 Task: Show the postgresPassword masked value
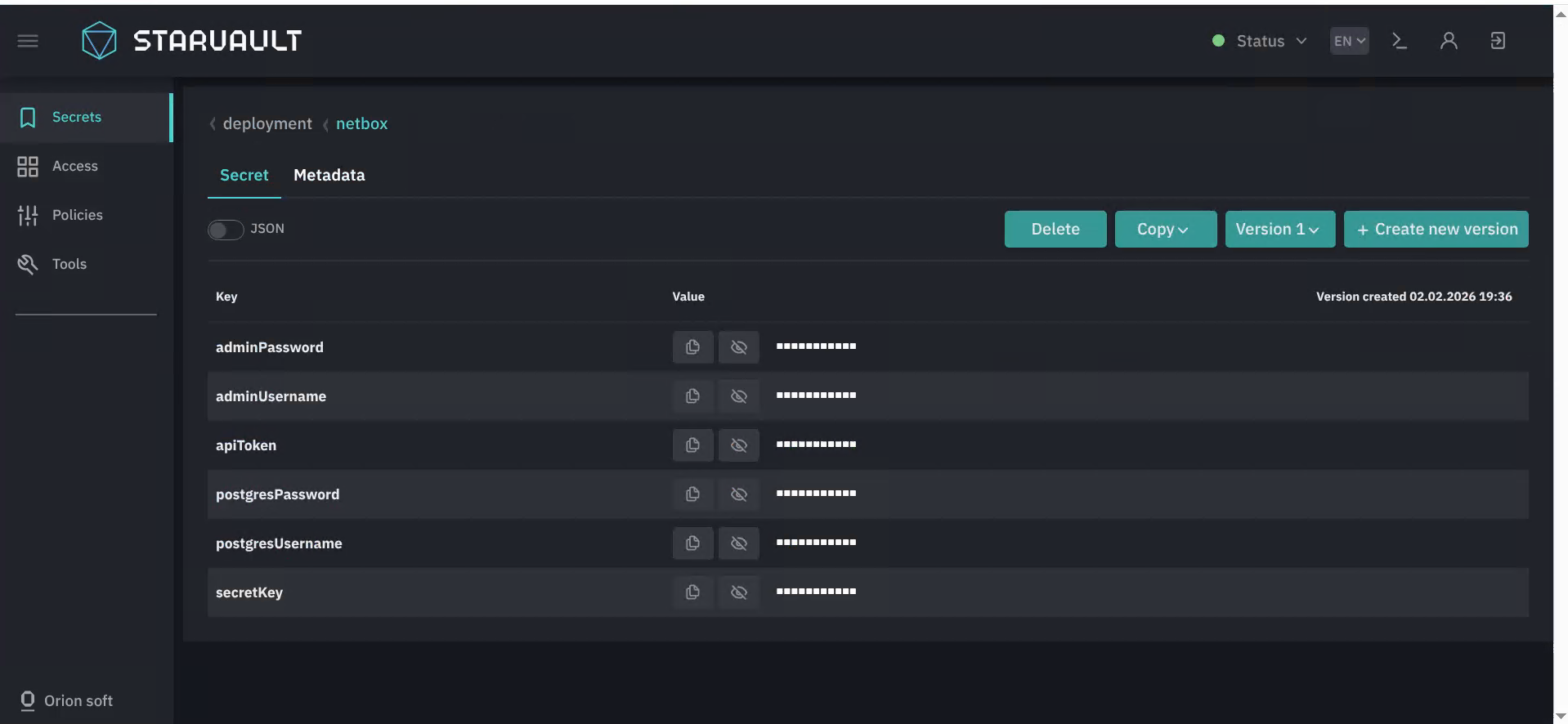[x=738, y=494]
